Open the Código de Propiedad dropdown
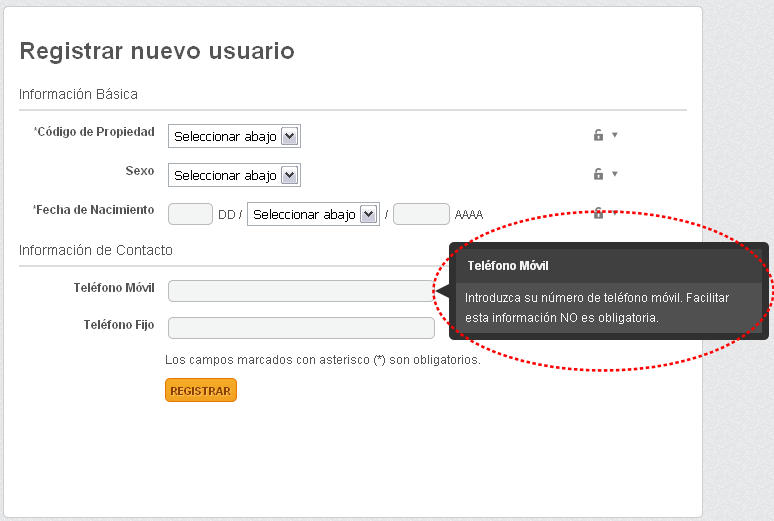Image resolution: width=774 pixels, height=521 pixels. point(234,136)
